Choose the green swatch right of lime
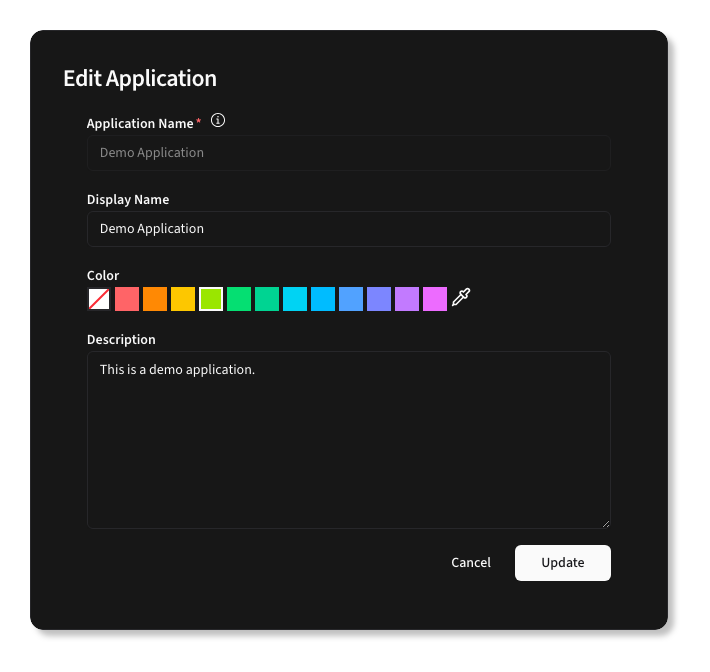The image size is (710, 672). click(x=239, y=299)
